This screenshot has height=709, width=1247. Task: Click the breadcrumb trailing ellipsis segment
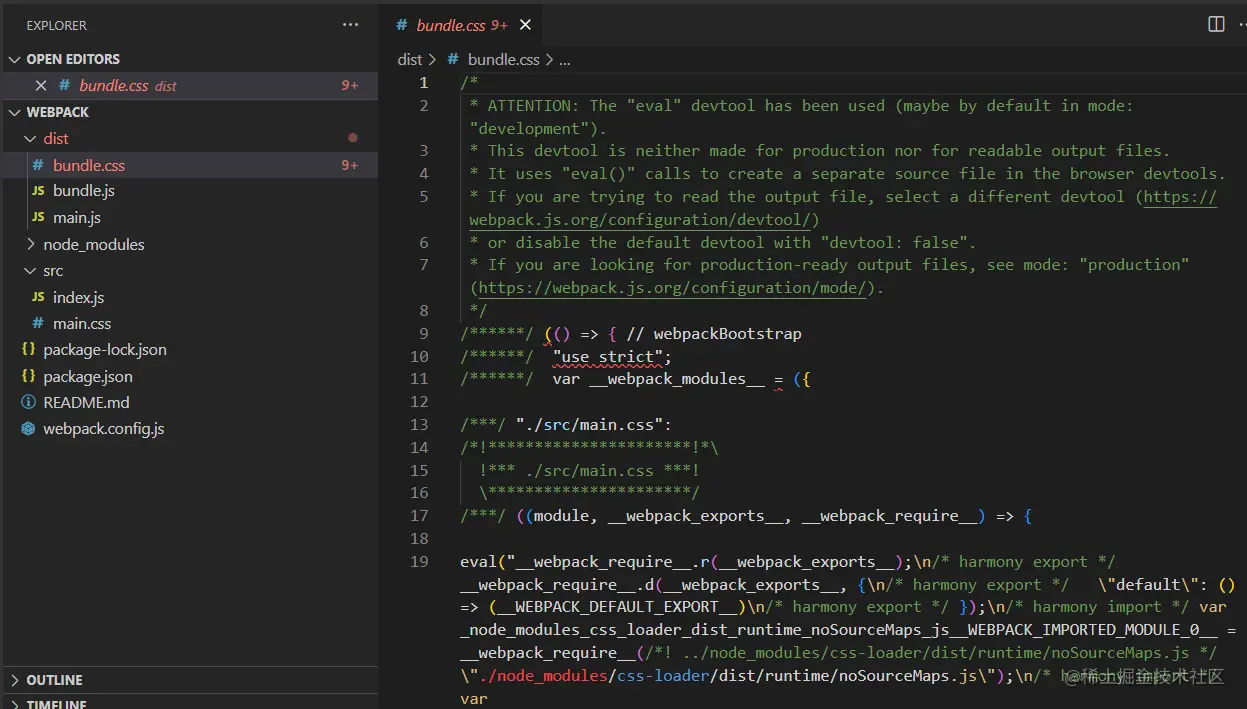click(564, 60)
